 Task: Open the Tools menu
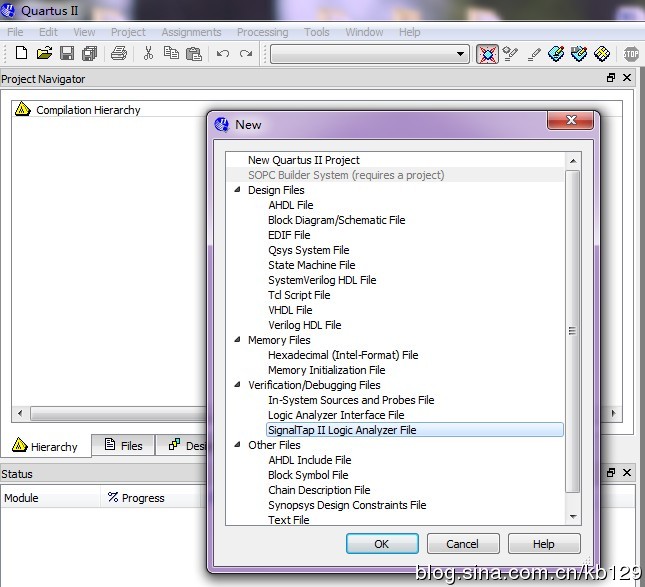pos(317,32)
